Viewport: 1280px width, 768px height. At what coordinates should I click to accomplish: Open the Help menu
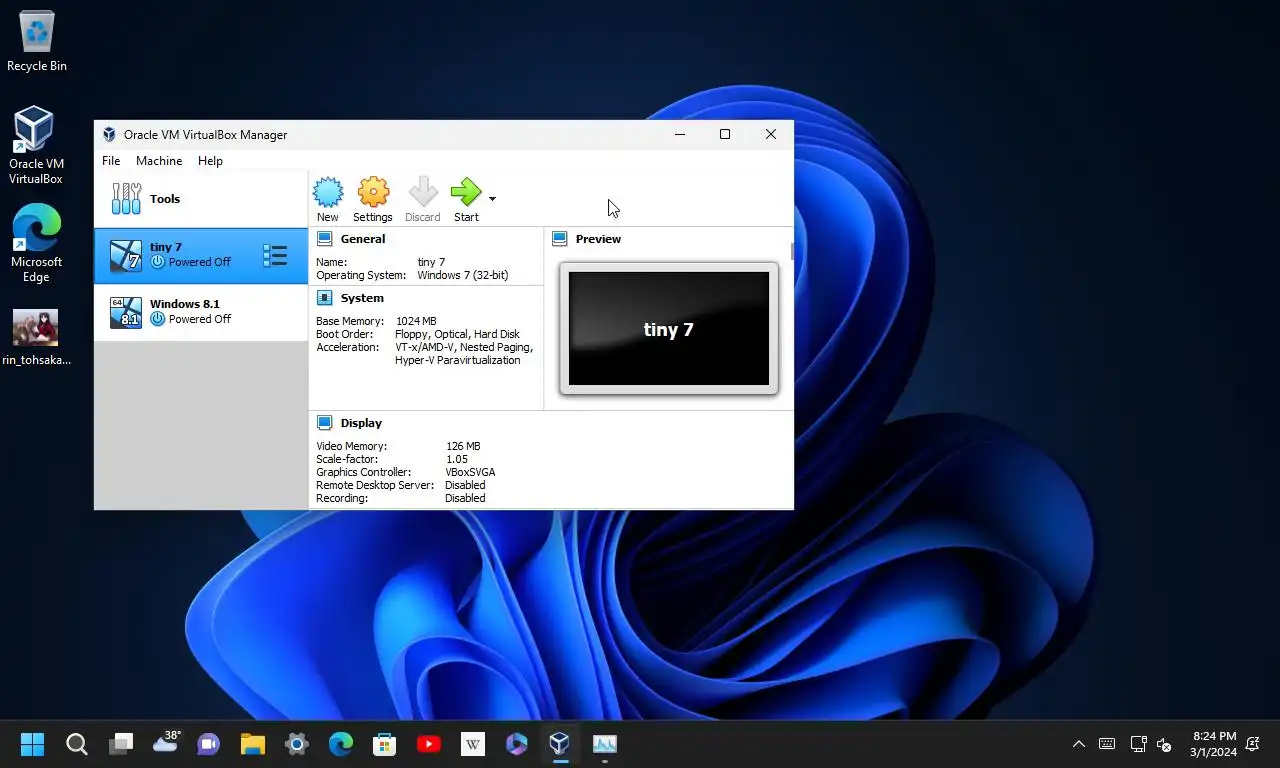[210, 161]
